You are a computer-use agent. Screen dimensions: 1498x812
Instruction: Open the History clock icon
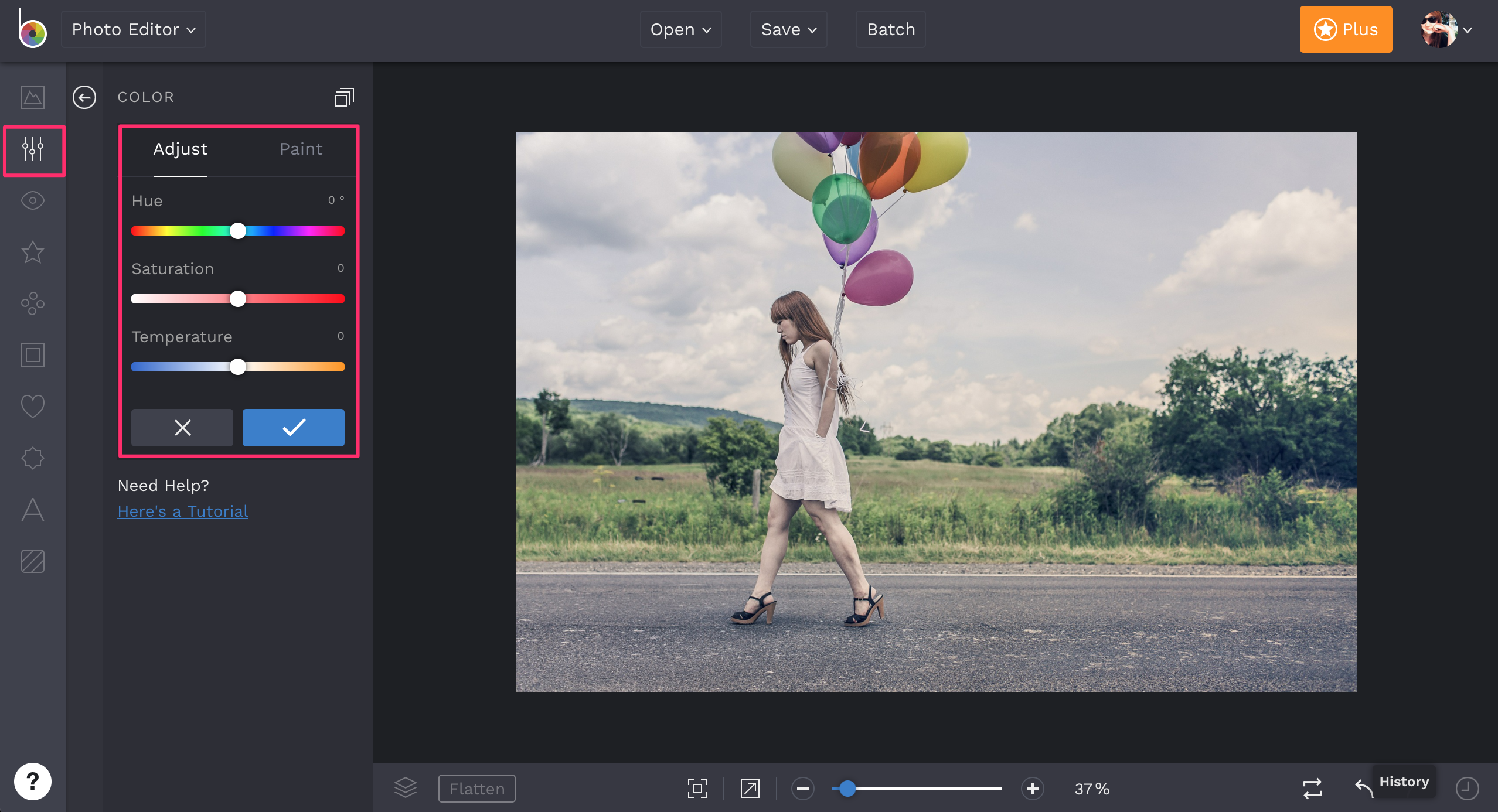click(x=1468, y=789)
